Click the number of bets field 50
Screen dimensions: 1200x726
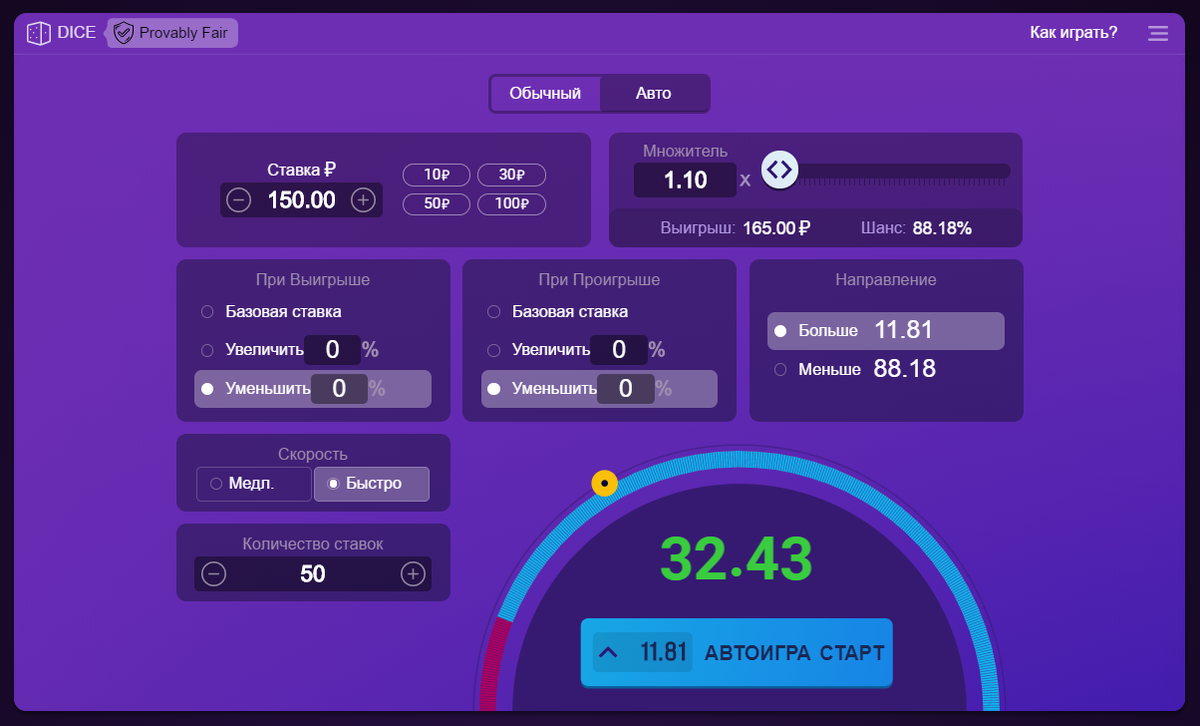tap(313, 574)
